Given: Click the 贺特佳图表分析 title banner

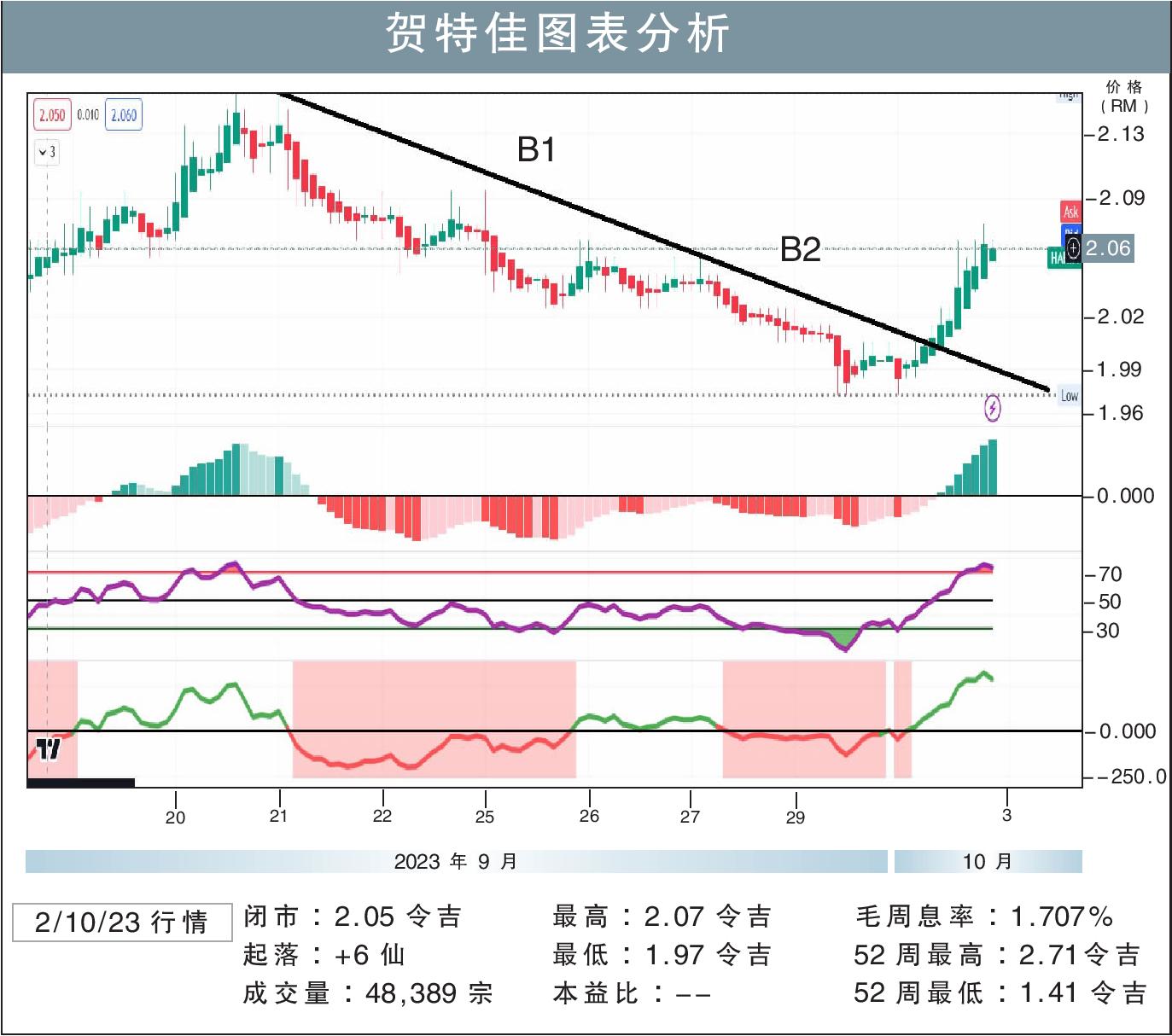Looking at the screenshot, I should pos(586,37).
